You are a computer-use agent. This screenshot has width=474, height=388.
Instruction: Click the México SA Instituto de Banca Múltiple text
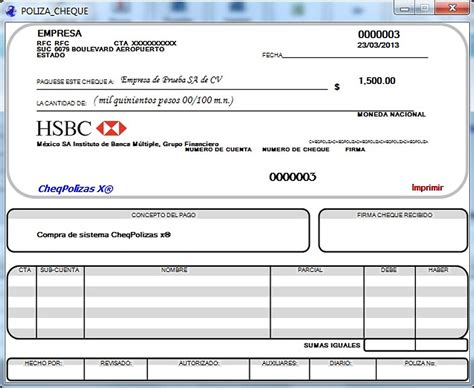[128, 144]
